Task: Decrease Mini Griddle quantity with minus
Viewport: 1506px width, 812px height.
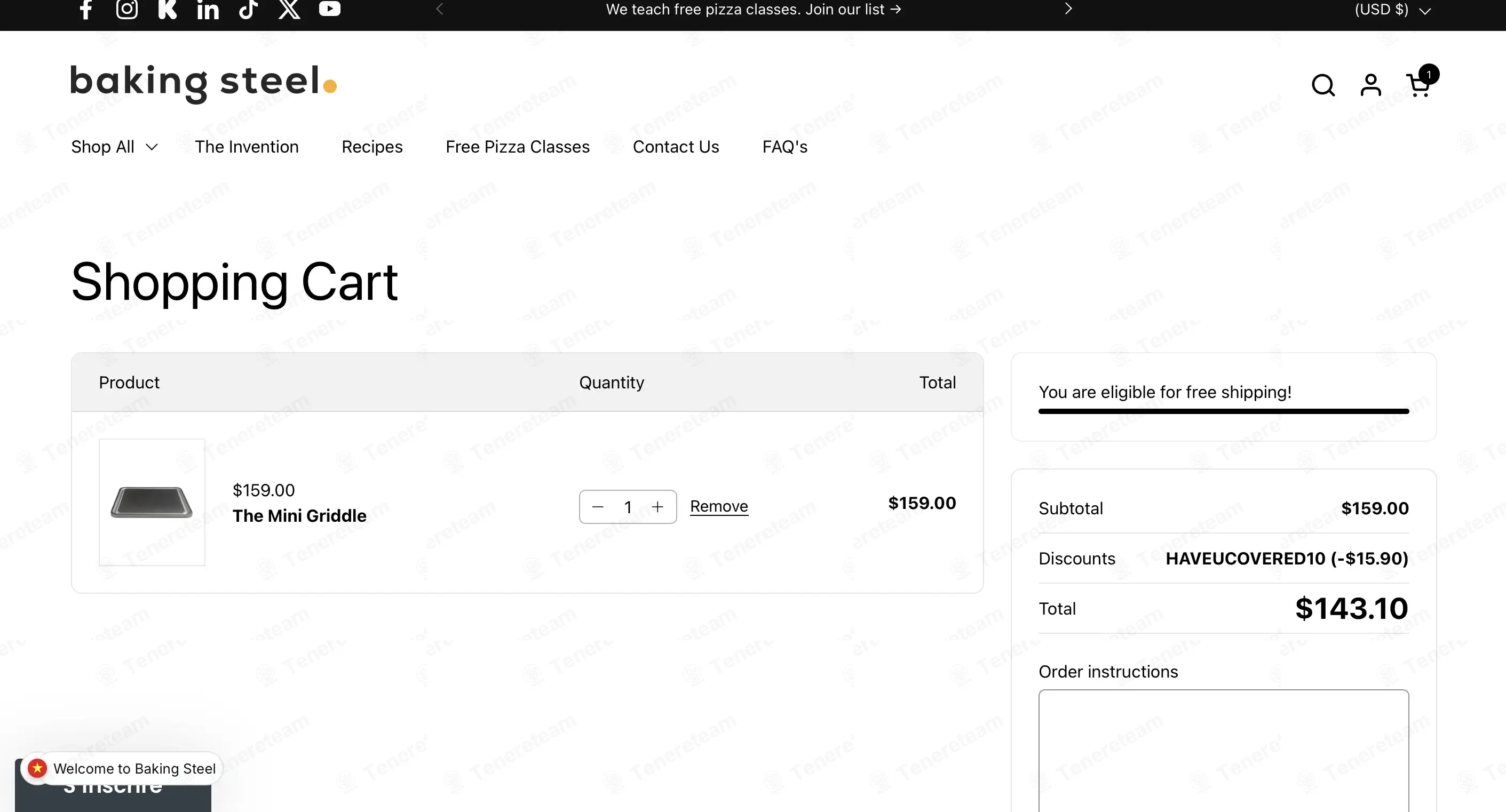Action: 598,507
